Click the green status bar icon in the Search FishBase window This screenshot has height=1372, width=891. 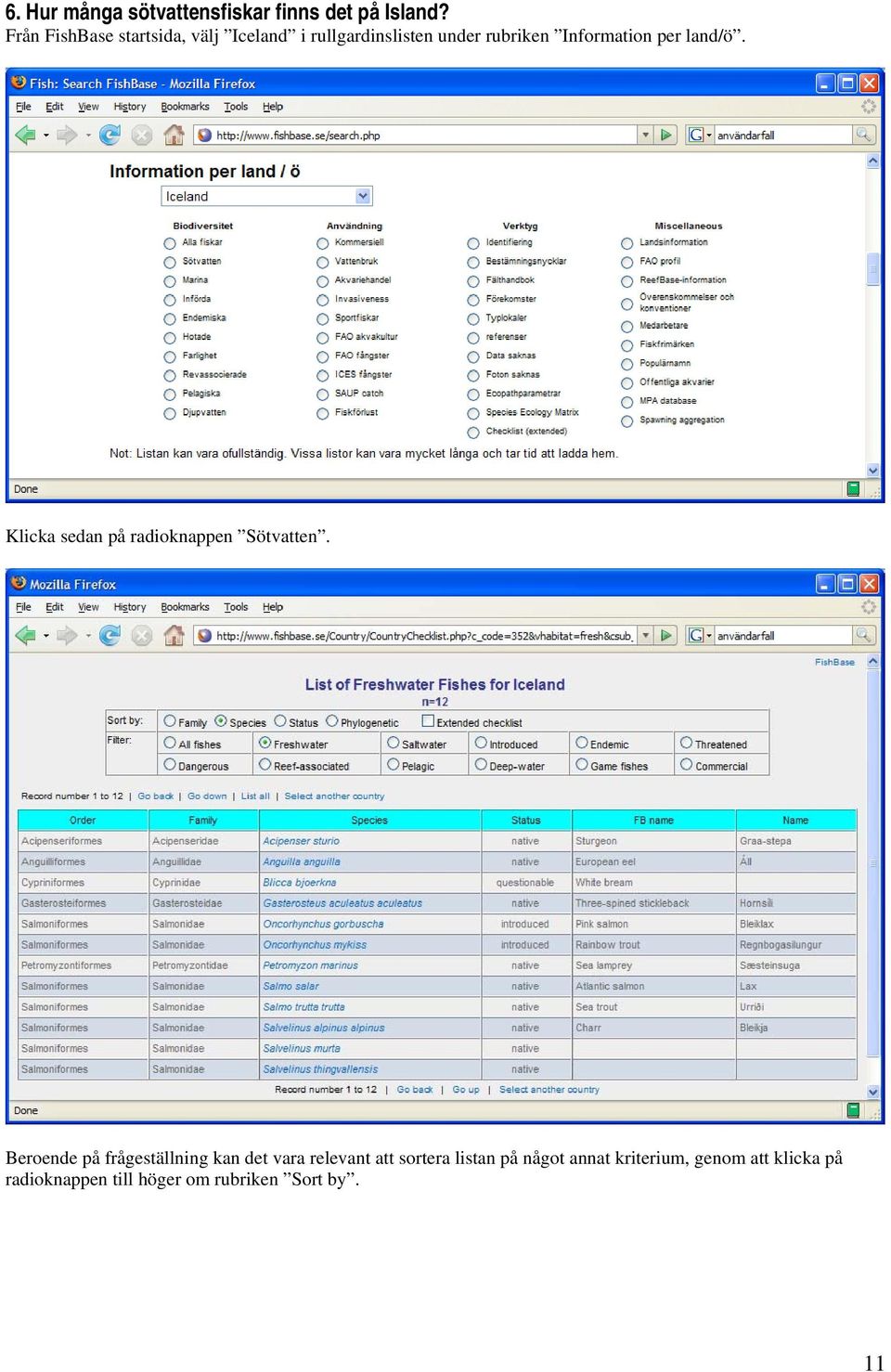(x=853, y=489)
